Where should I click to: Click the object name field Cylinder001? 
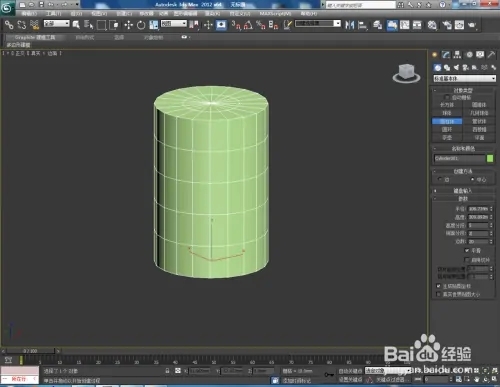coord(459,159)
